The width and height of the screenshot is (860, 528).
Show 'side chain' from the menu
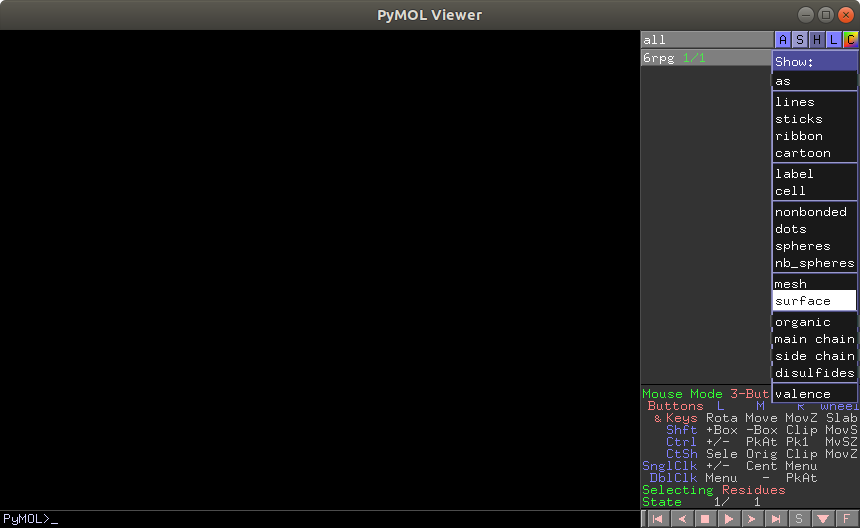coord(814,356)
